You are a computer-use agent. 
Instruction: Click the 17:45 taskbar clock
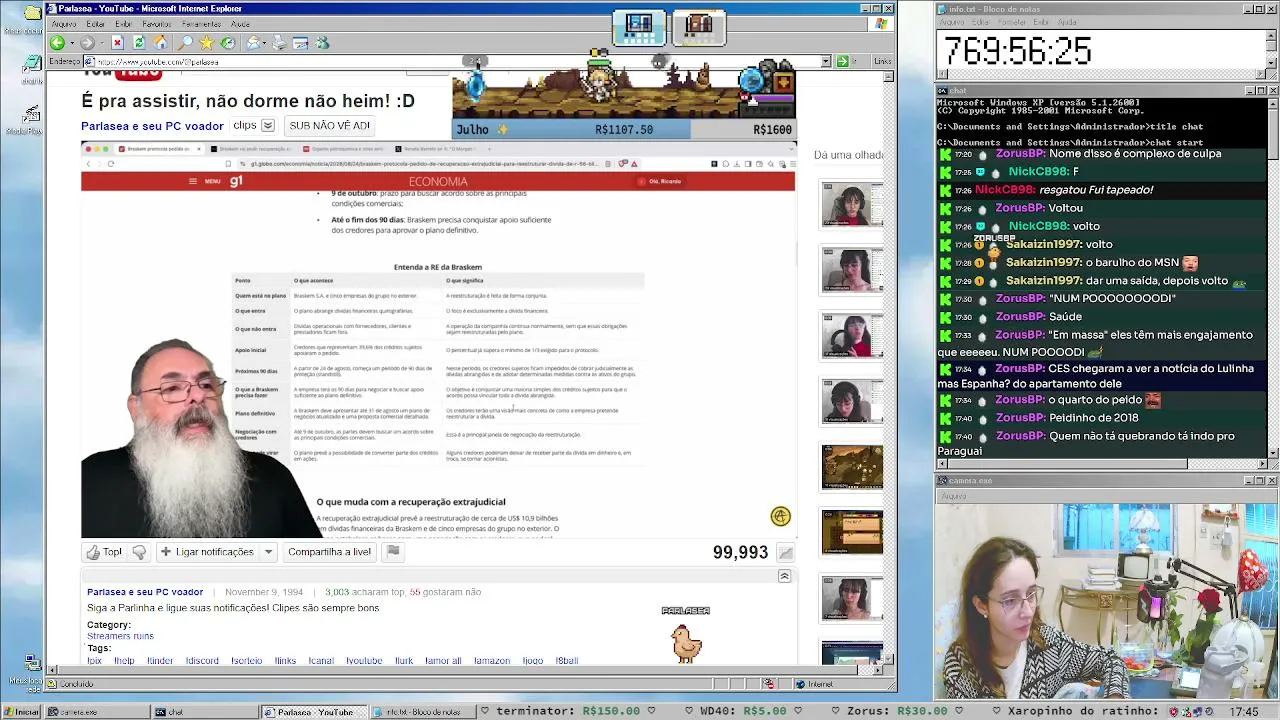click(x=1244, y=712)
